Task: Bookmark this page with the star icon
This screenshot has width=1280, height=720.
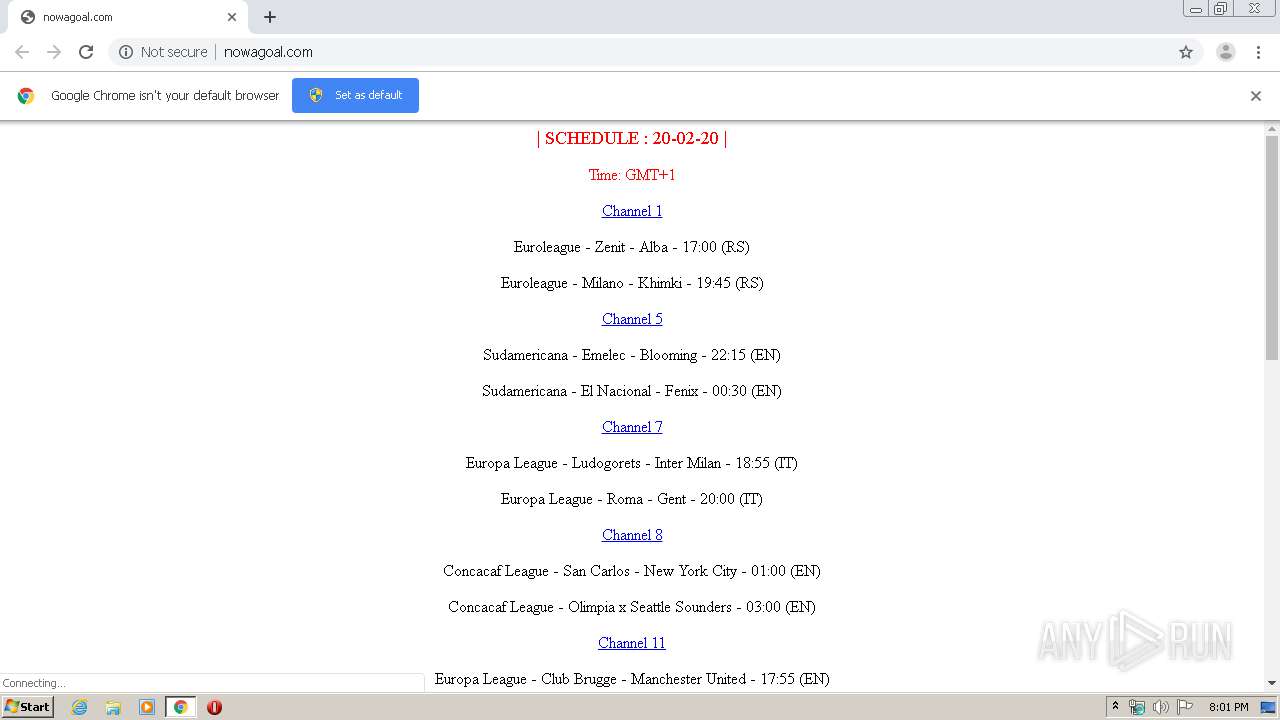Action: pyautogui.click(x=1186, y=52)
